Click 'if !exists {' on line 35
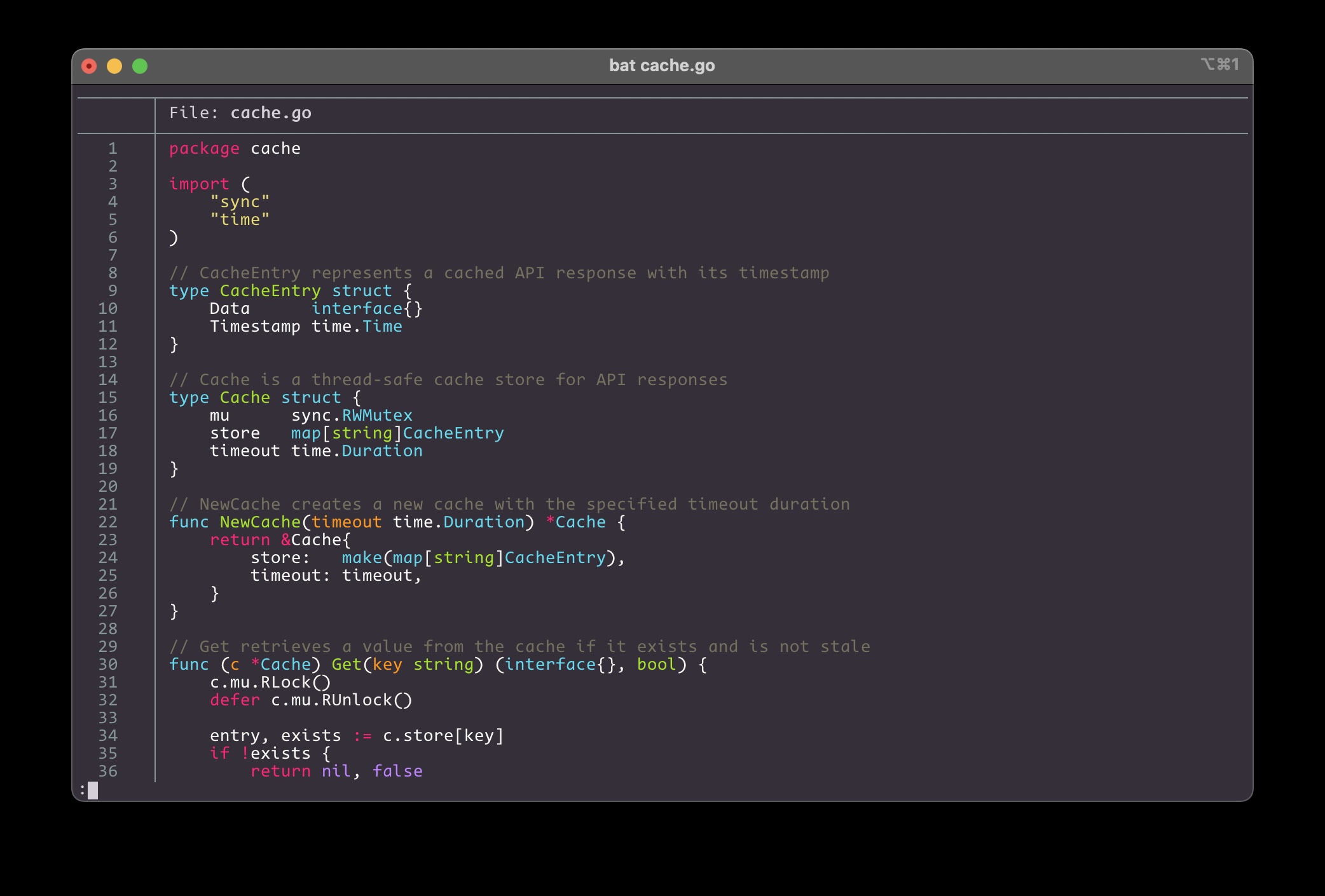This screenshot has height=896, width=1325. [x=270, y=754]
